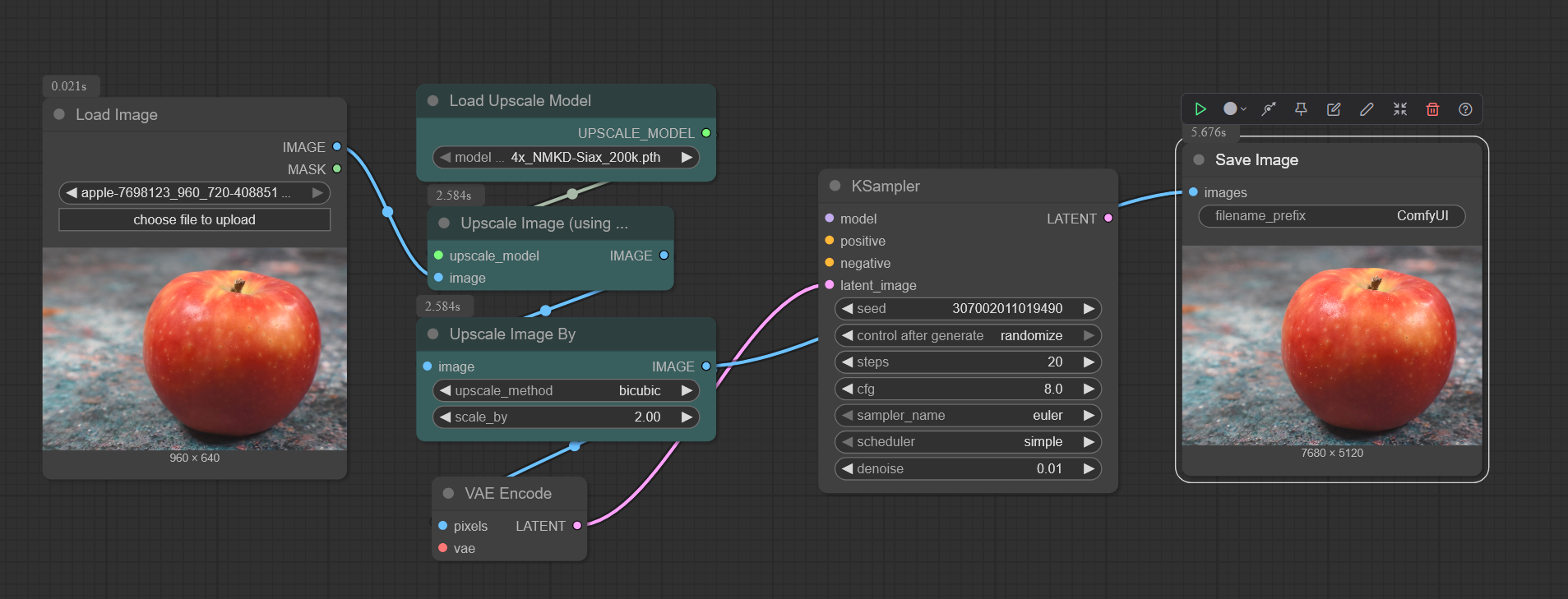Click the Load Image MASK output socket

[336, 168]
